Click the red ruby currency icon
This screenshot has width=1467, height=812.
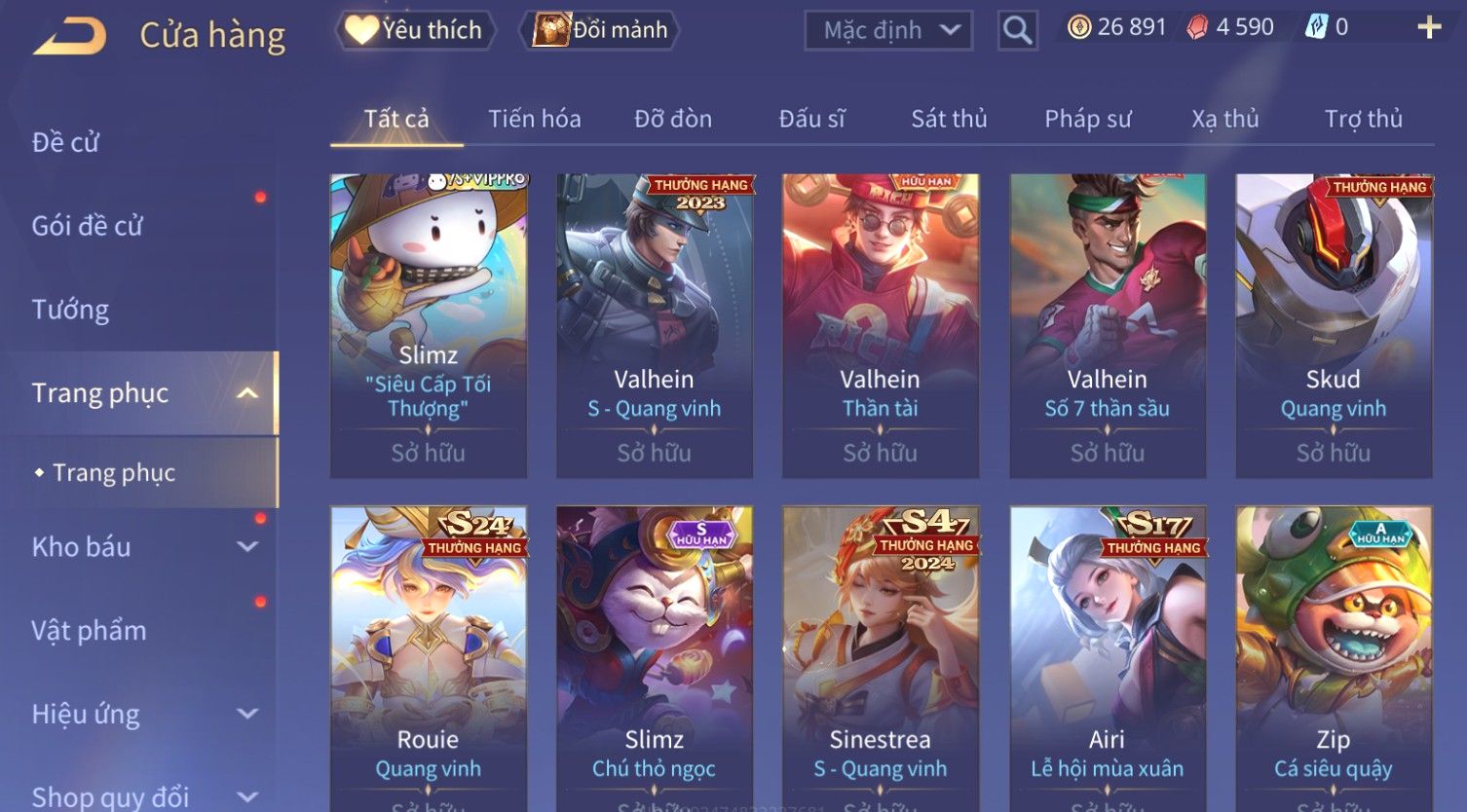tap(1197, 27)
